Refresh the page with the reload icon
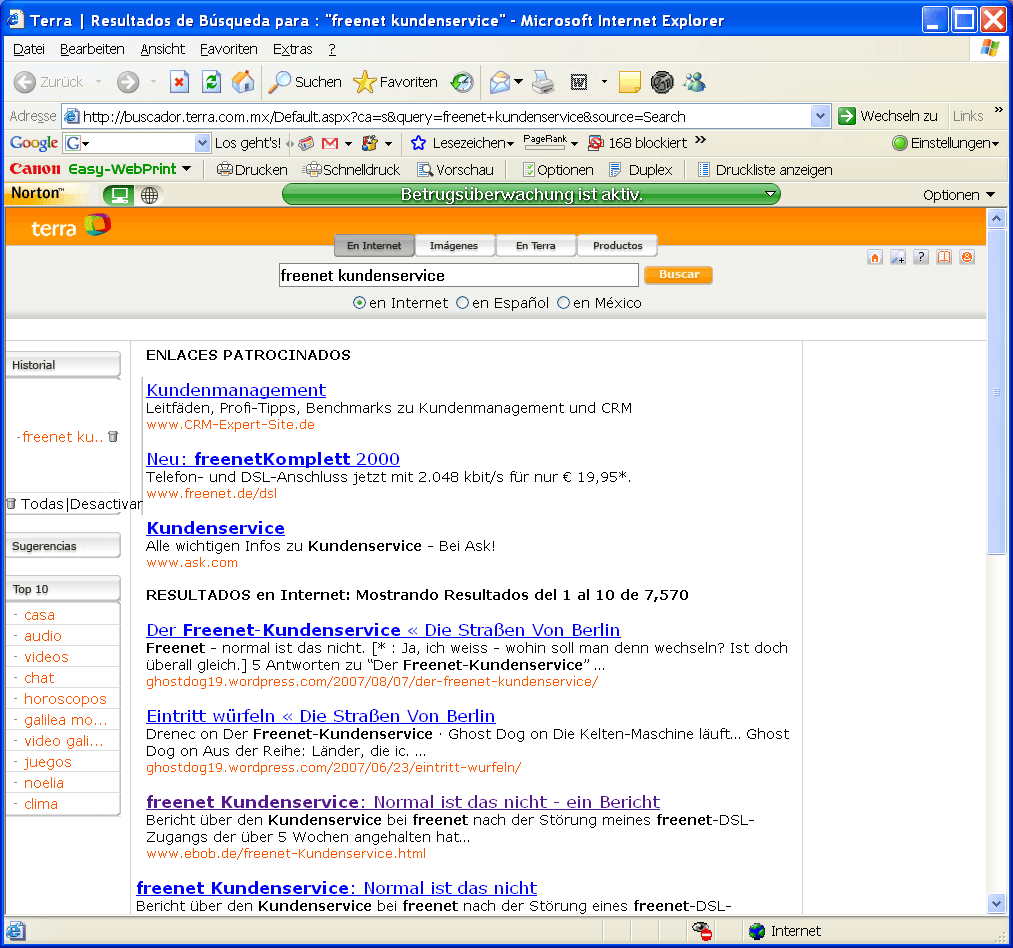This screenshot has height=948, width=1013. click(x=211, y=82)
